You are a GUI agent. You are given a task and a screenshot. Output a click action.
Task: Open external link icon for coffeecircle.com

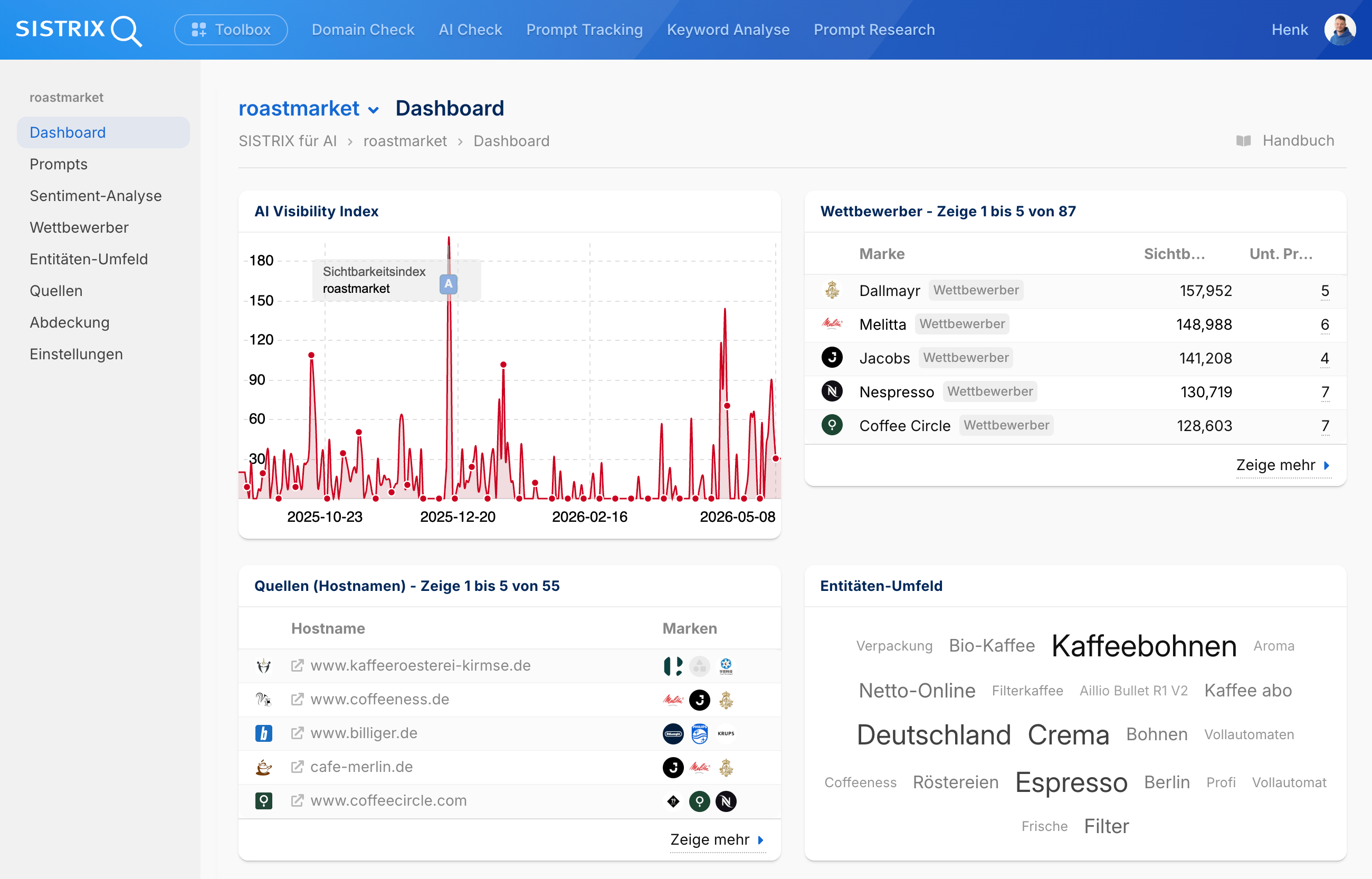click(x=297, y=800)
